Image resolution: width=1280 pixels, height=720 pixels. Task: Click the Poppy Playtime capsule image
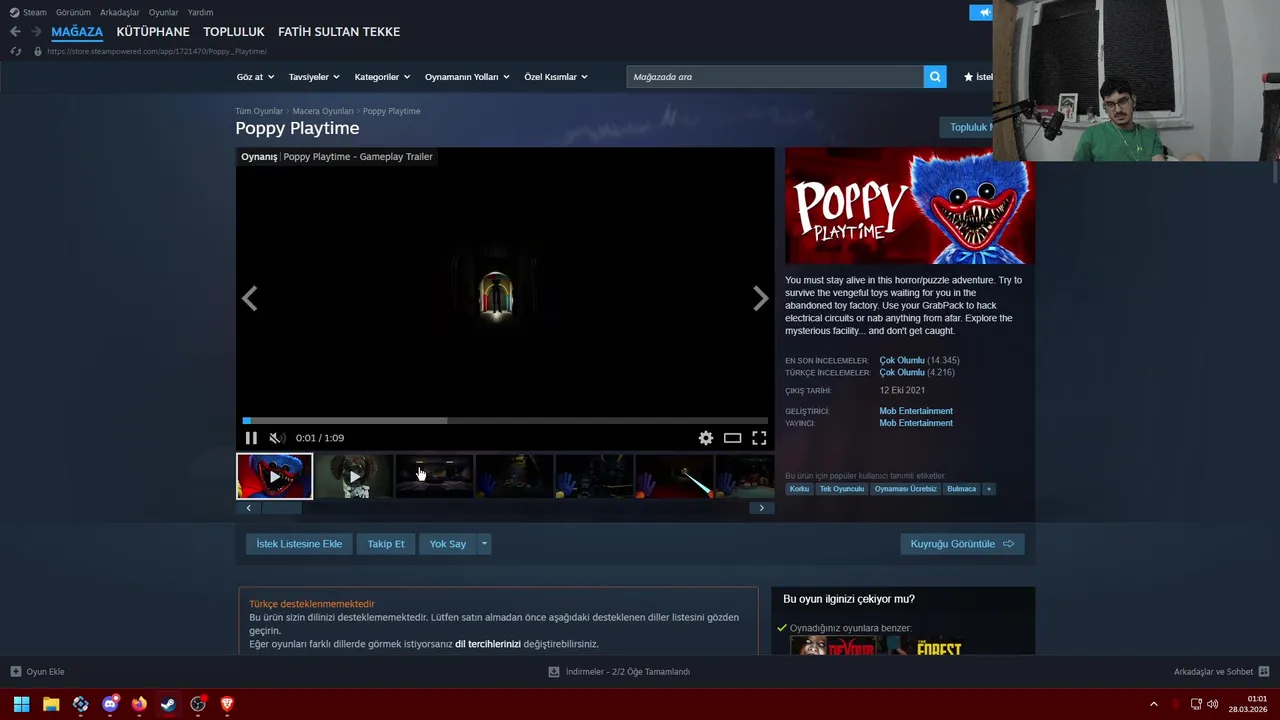tap(909, 206)
